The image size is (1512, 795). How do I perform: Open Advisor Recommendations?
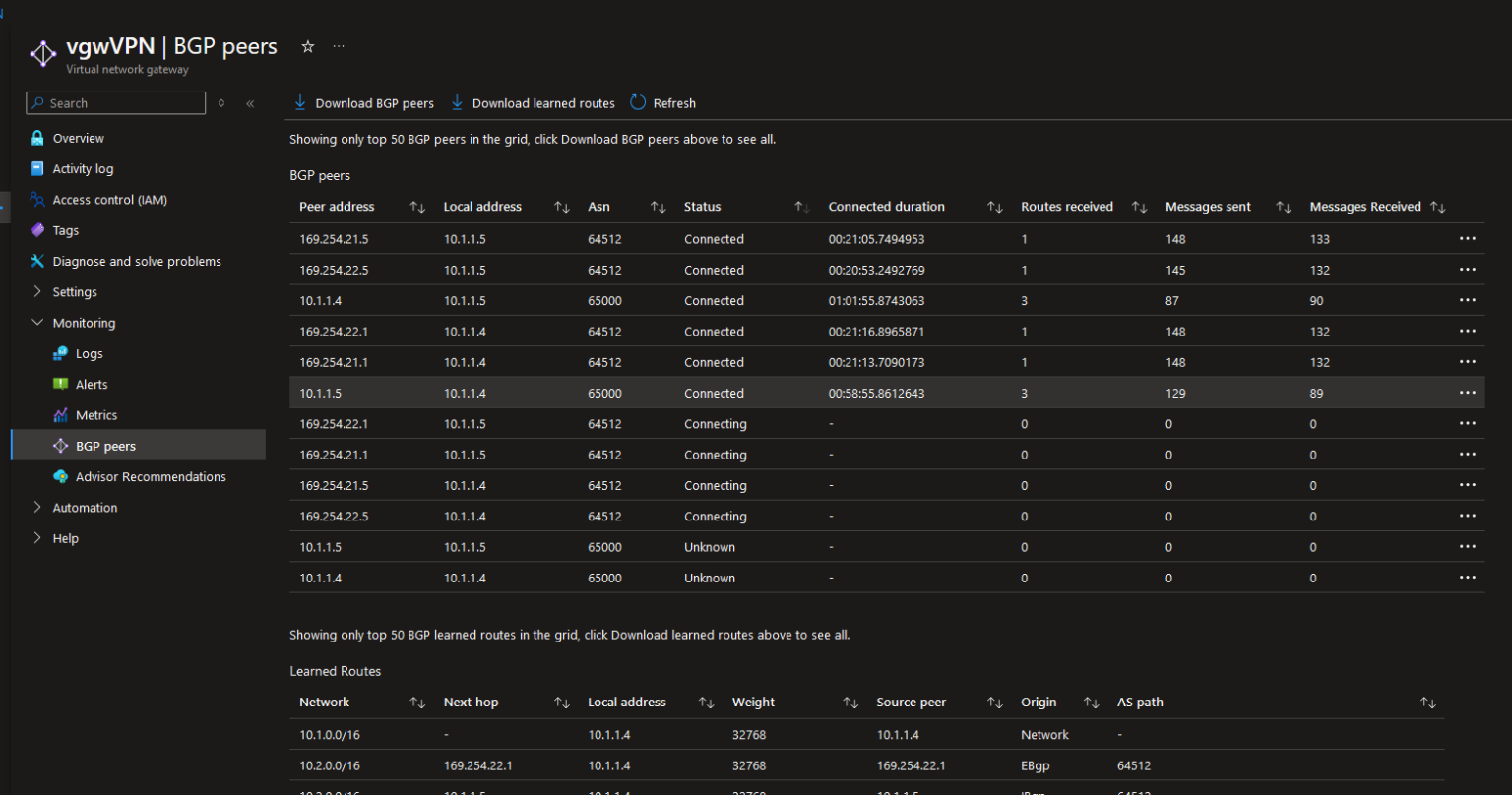[x=150, y=476]
